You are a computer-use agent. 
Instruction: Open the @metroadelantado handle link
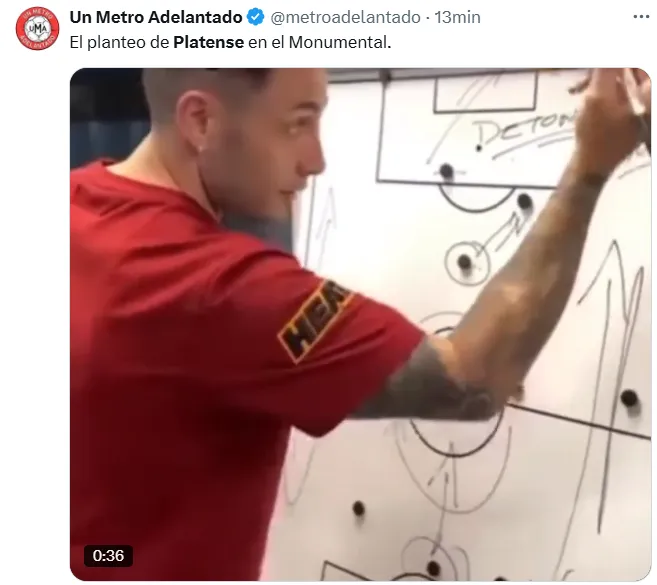pyautogui.click(x=345, y=17)
